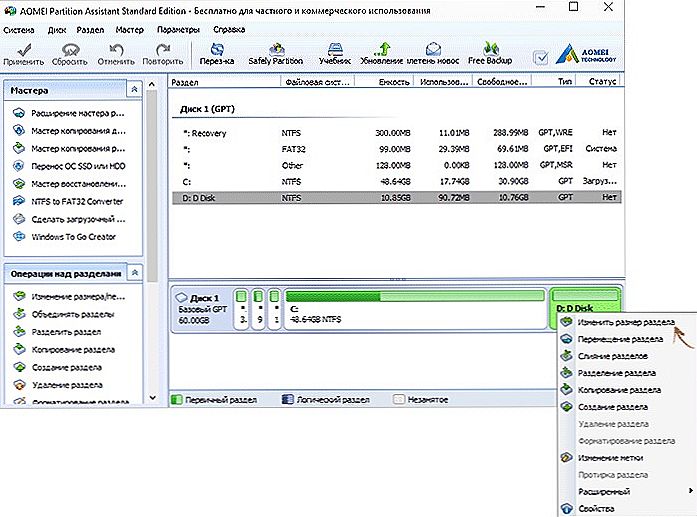The height and width of the screenshot is (517, 697).
Task: Select Копирование раздела in operations panel
Action: click(65, 349)
